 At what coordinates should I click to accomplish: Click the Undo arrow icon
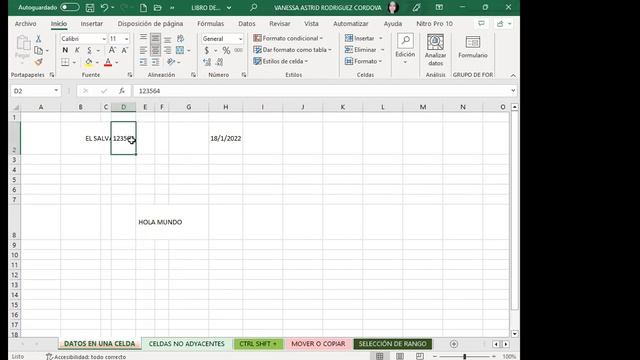pyautogui.click(x=104, y=7)
